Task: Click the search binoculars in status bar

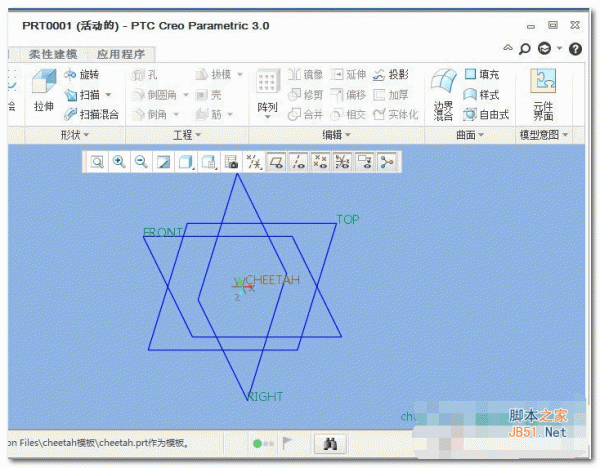Action: click(x=330, y=444)
